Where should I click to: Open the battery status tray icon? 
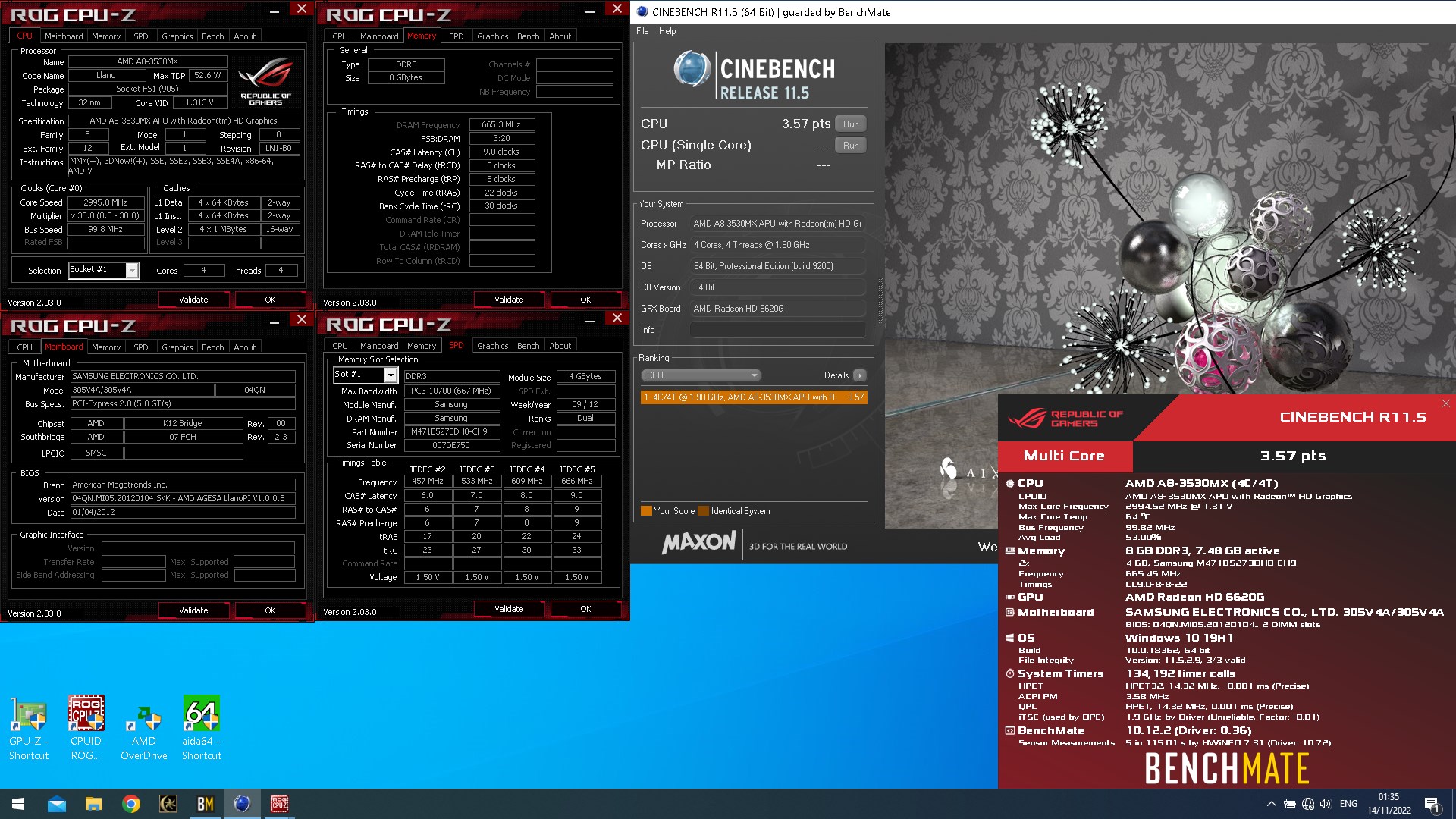click(x=1290, y=804)
